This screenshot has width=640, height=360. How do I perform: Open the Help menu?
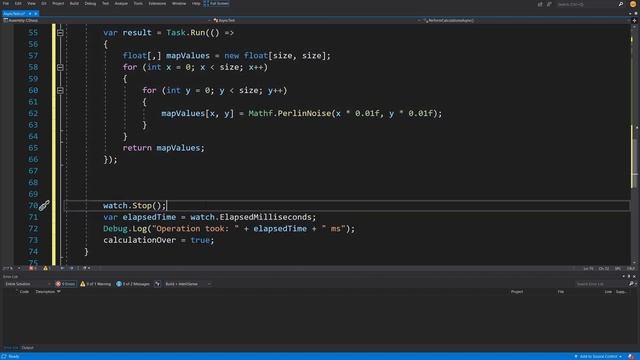[196, 4]
